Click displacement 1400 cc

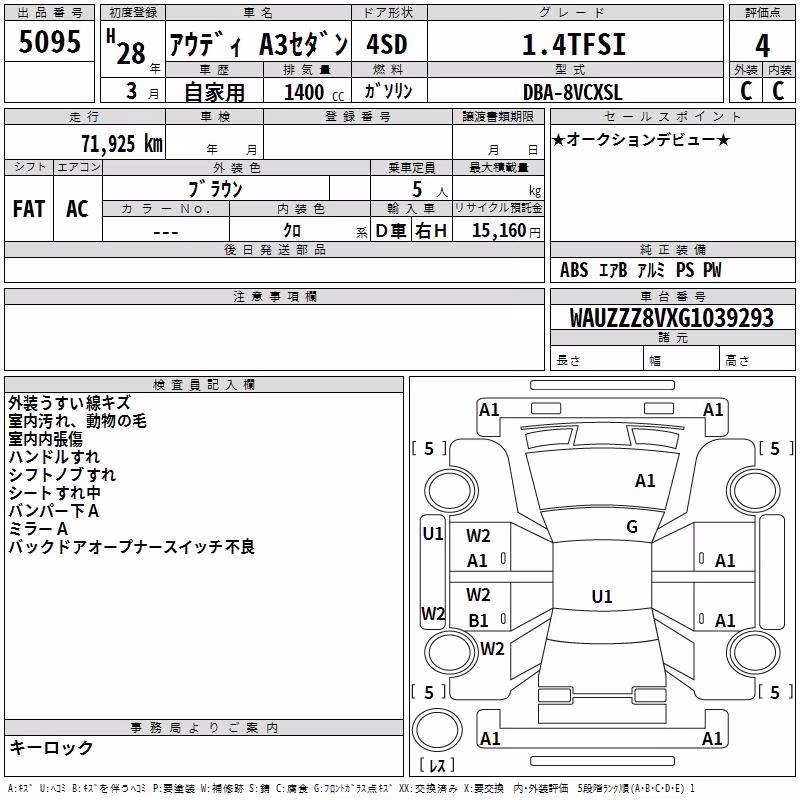coord(314,92)
